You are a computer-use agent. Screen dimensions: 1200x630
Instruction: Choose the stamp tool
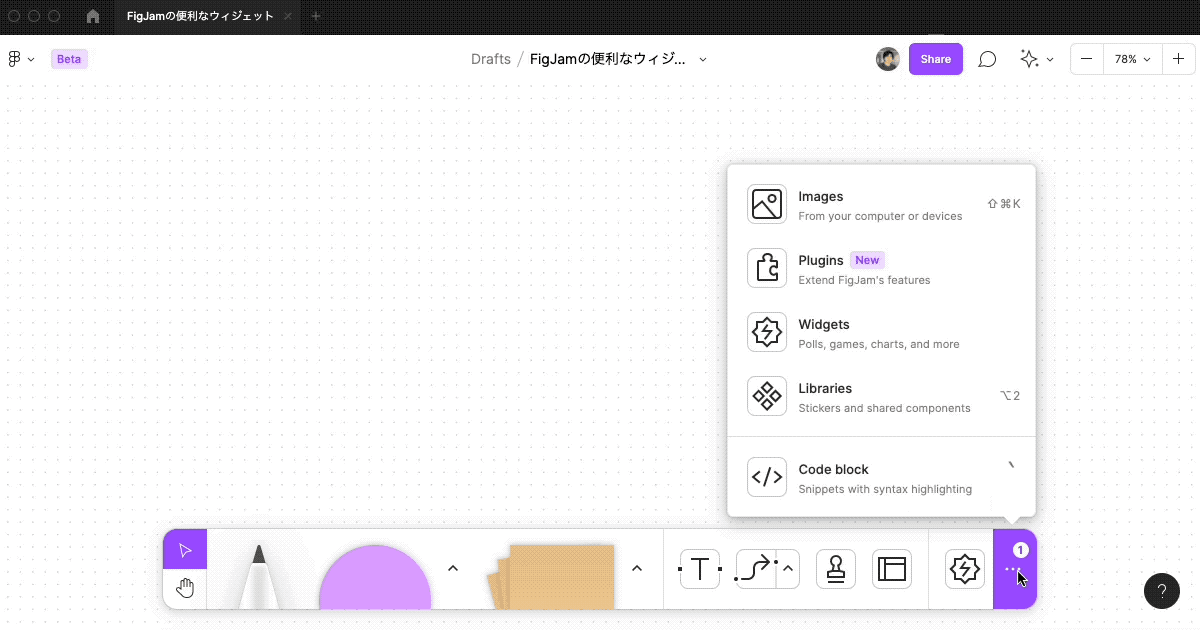[x=835, y=568]
